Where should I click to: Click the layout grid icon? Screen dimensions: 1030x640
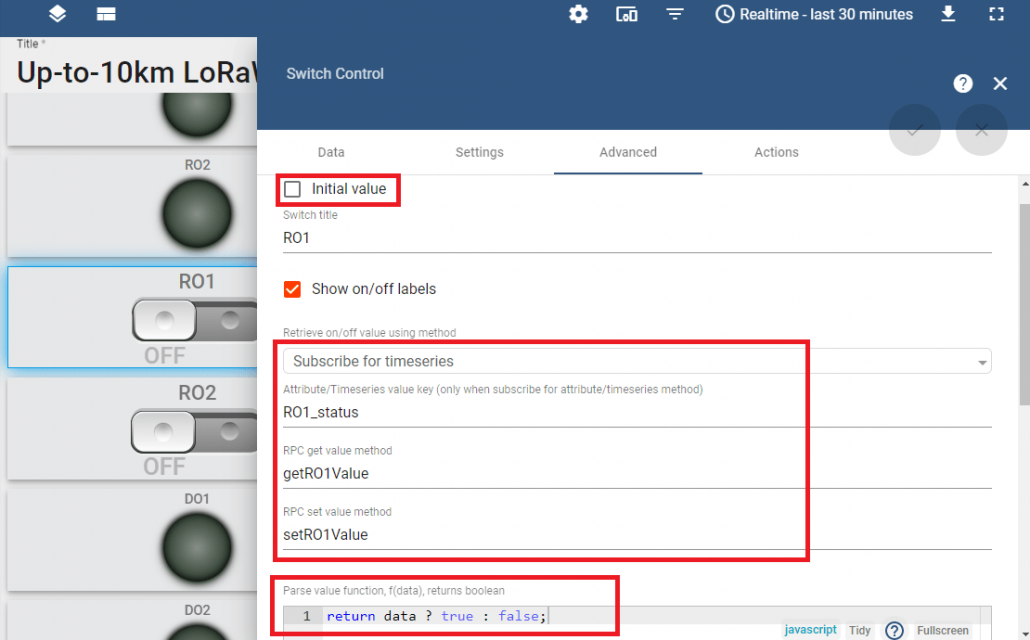(x=106, y=14)
